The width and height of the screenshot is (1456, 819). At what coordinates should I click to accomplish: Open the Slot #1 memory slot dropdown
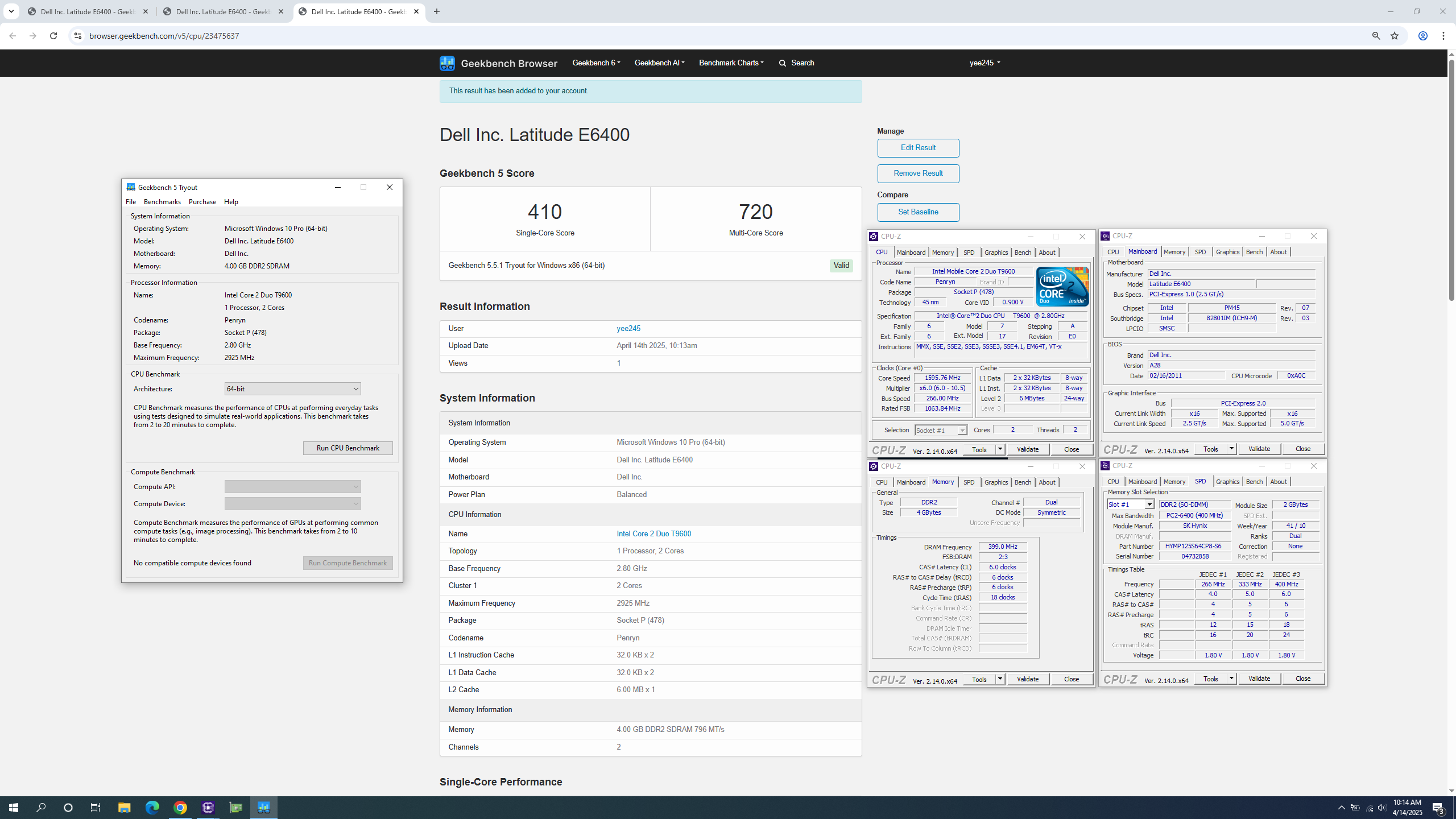[1131, 504]
